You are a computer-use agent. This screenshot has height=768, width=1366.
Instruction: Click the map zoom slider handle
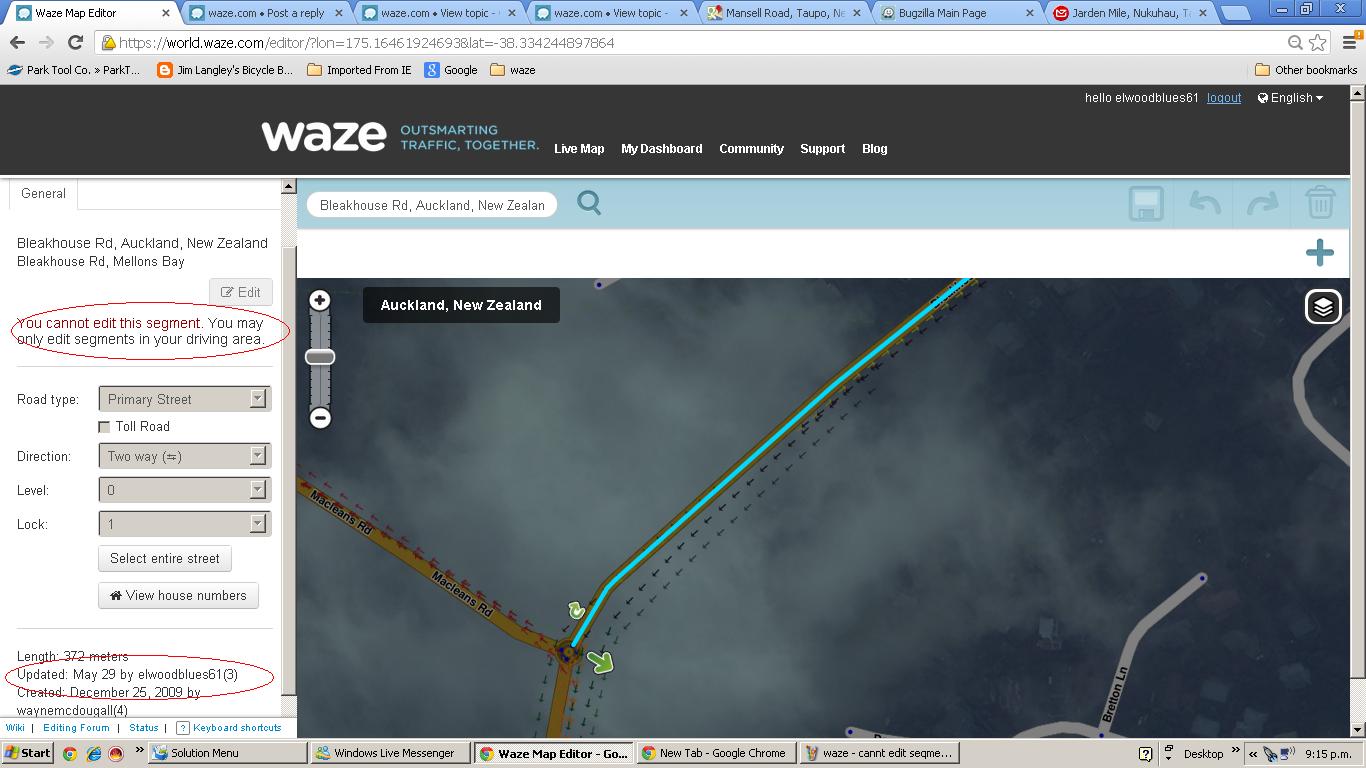(x=320, y=357)
